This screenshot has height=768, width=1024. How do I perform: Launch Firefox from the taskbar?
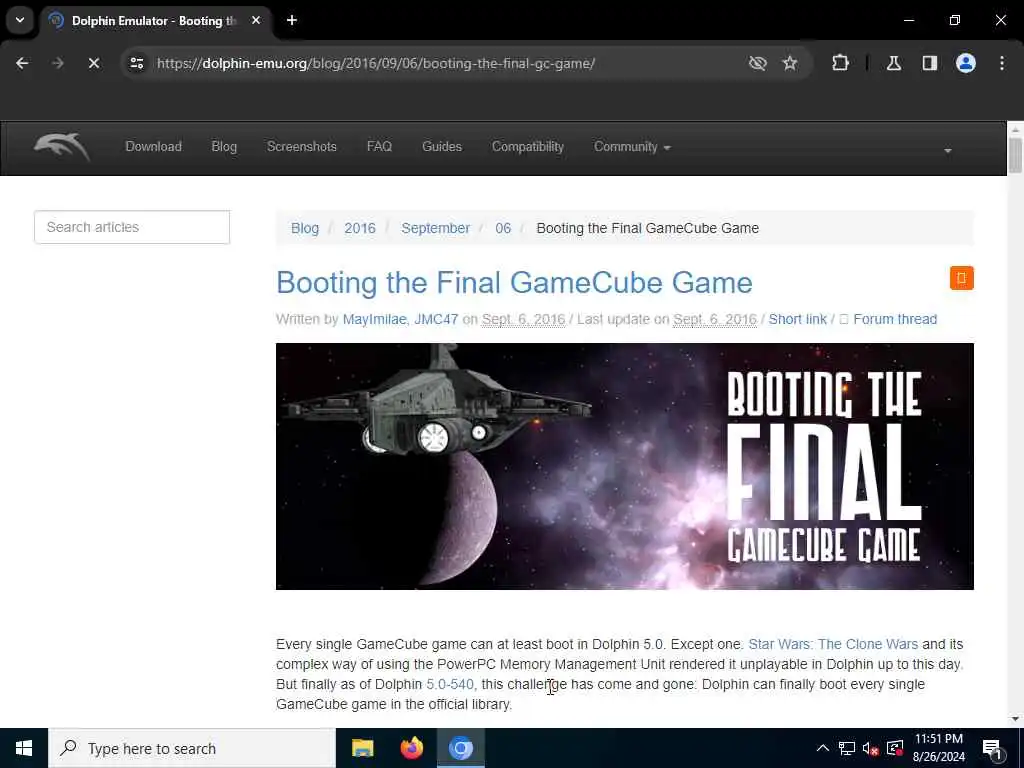pos(411,748)
